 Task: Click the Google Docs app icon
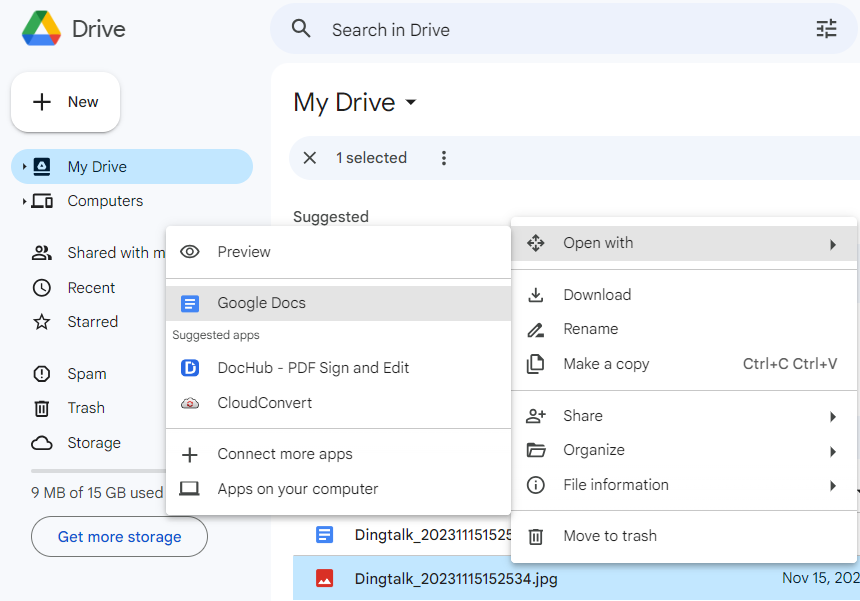[190, 303]
